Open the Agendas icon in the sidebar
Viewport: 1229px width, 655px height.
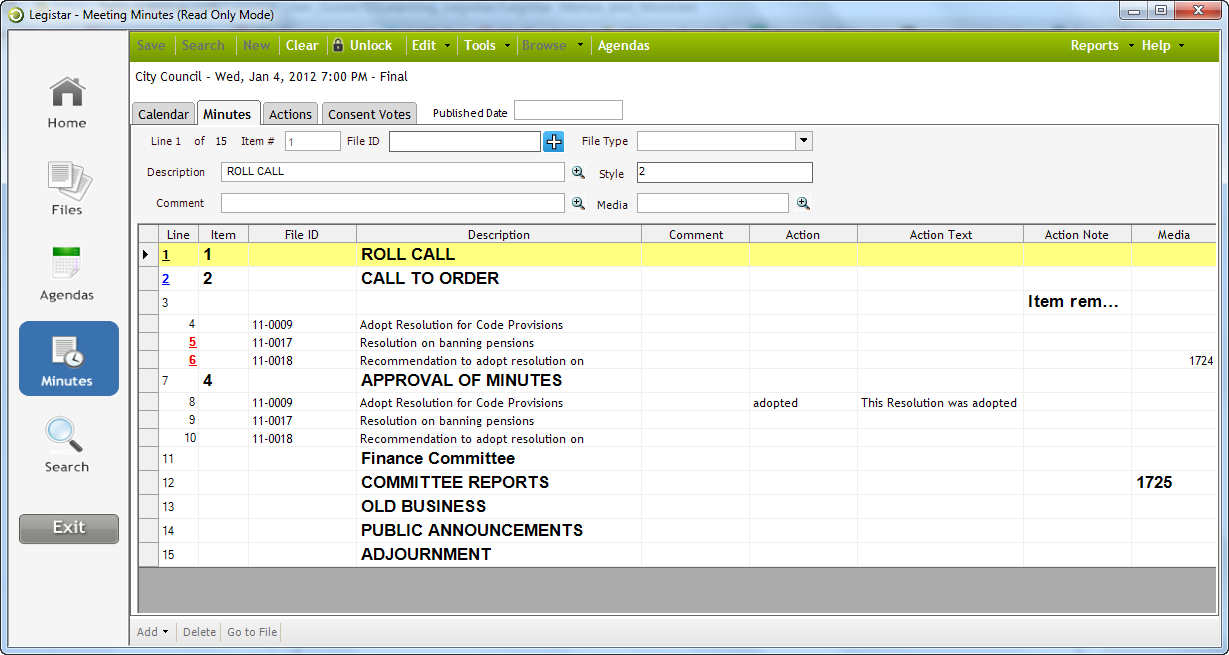point(66,270)
